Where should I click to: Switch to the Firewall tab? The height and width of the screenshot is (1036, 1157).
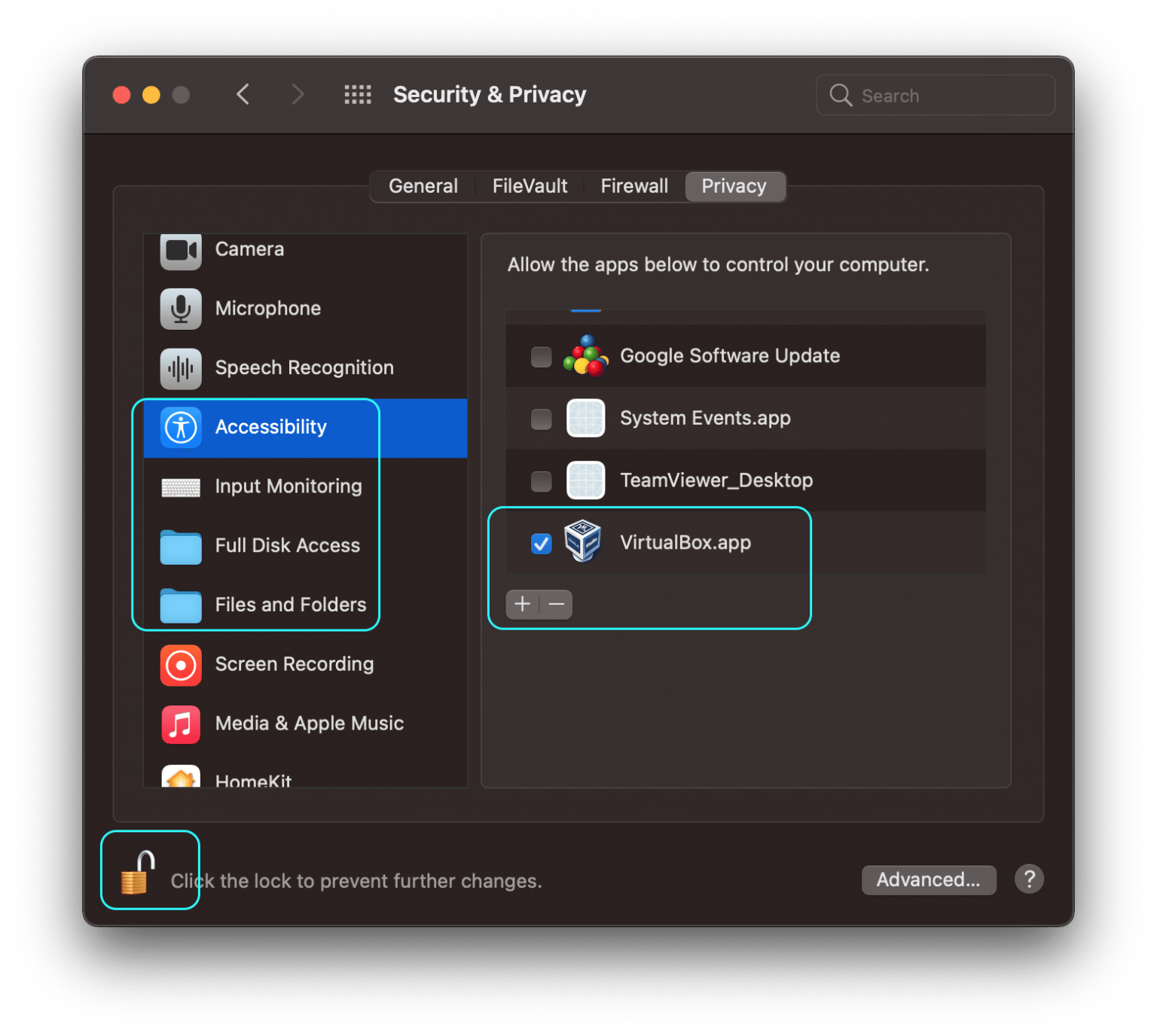[634, 186]
